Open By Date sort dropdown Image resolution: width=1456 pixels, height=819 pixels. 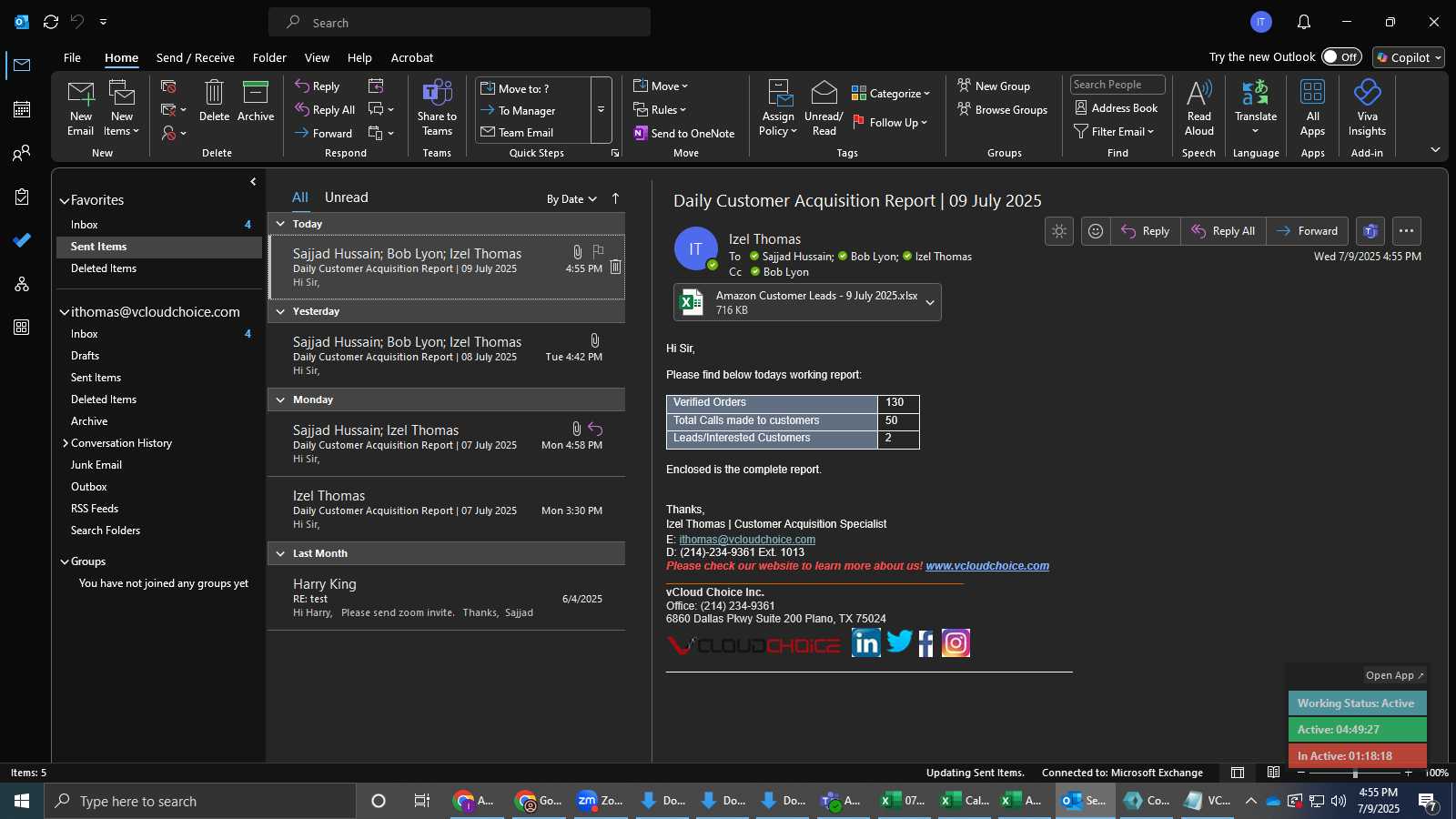click(x=571, y=199)
